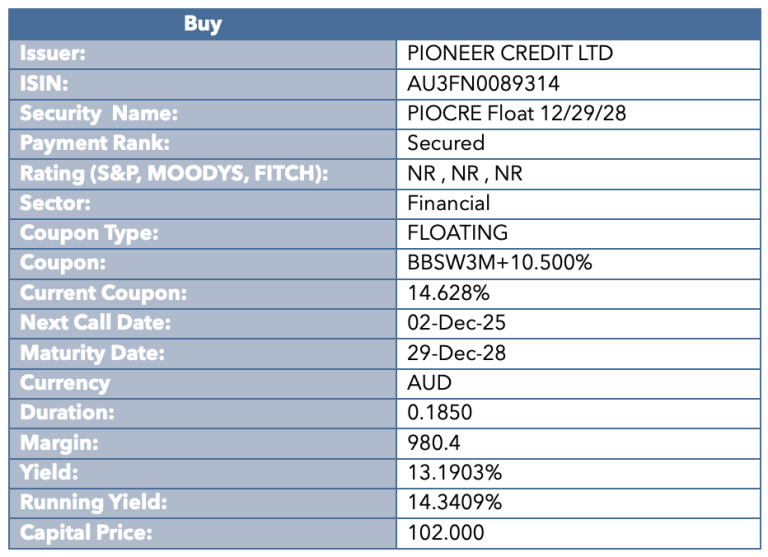
Task: Click the Issuer: row label
Action: click(53, 53)
